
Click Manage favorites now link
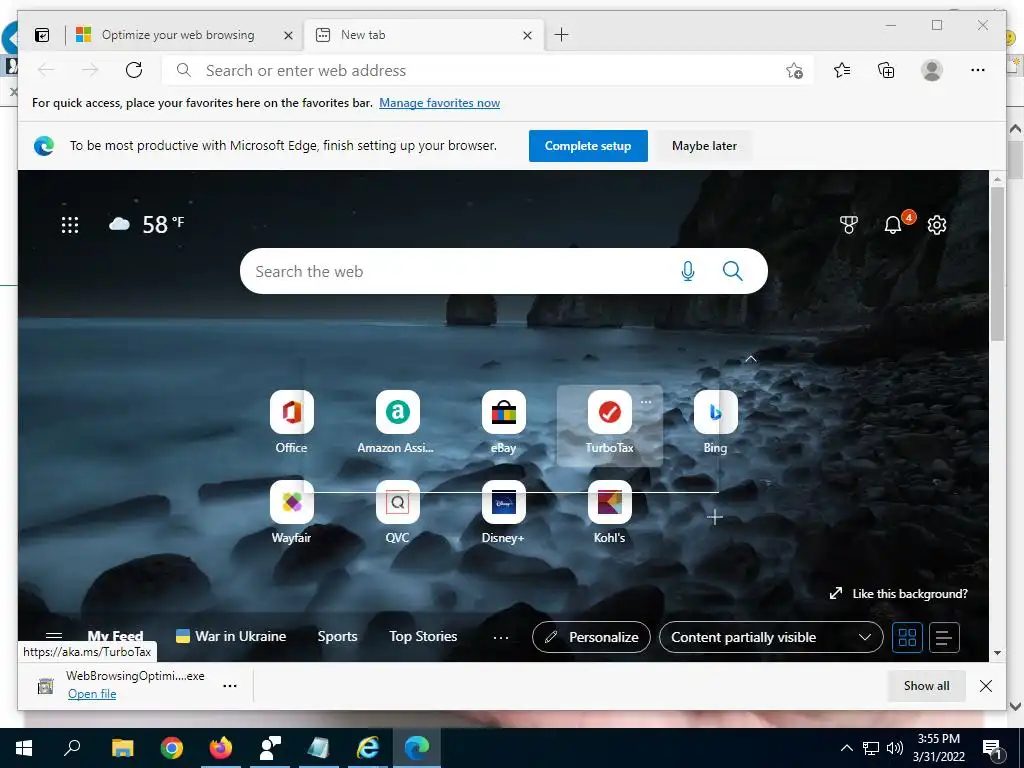pyautogui.click(x=440, y=103)
